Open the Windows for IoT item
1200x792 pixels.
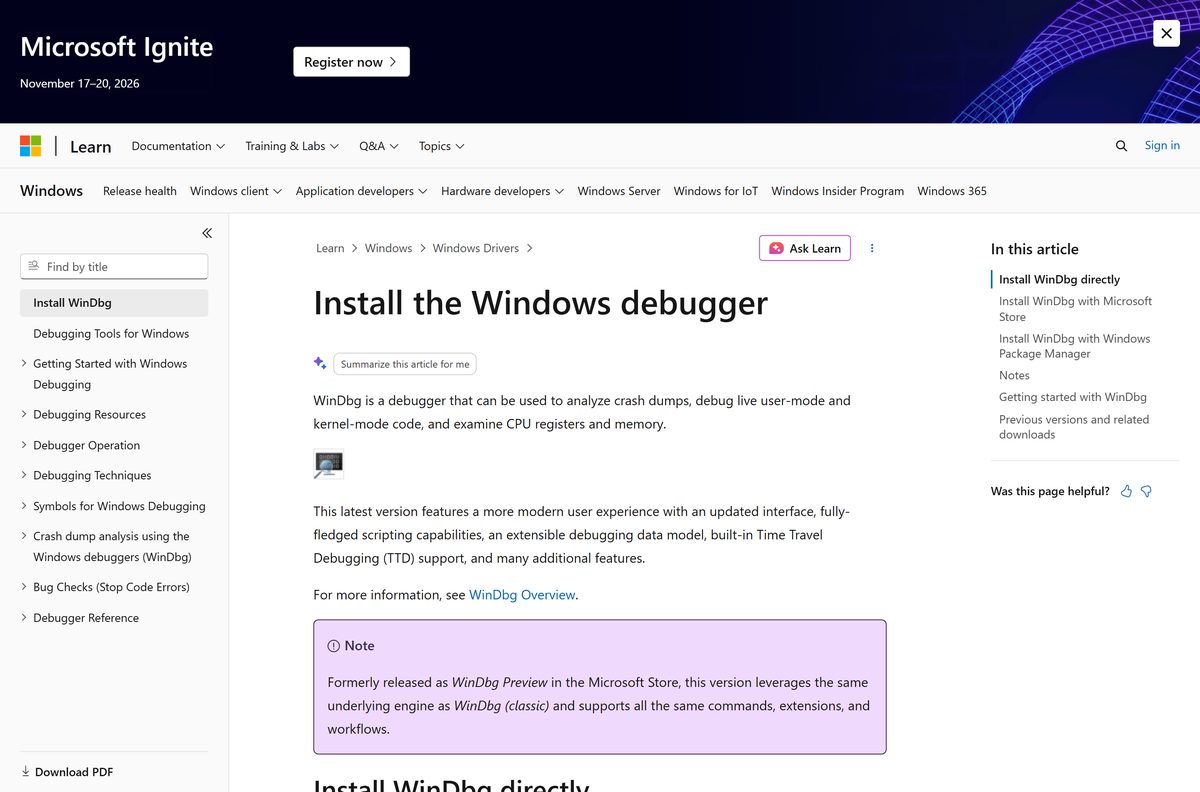[x=716, y=191]
